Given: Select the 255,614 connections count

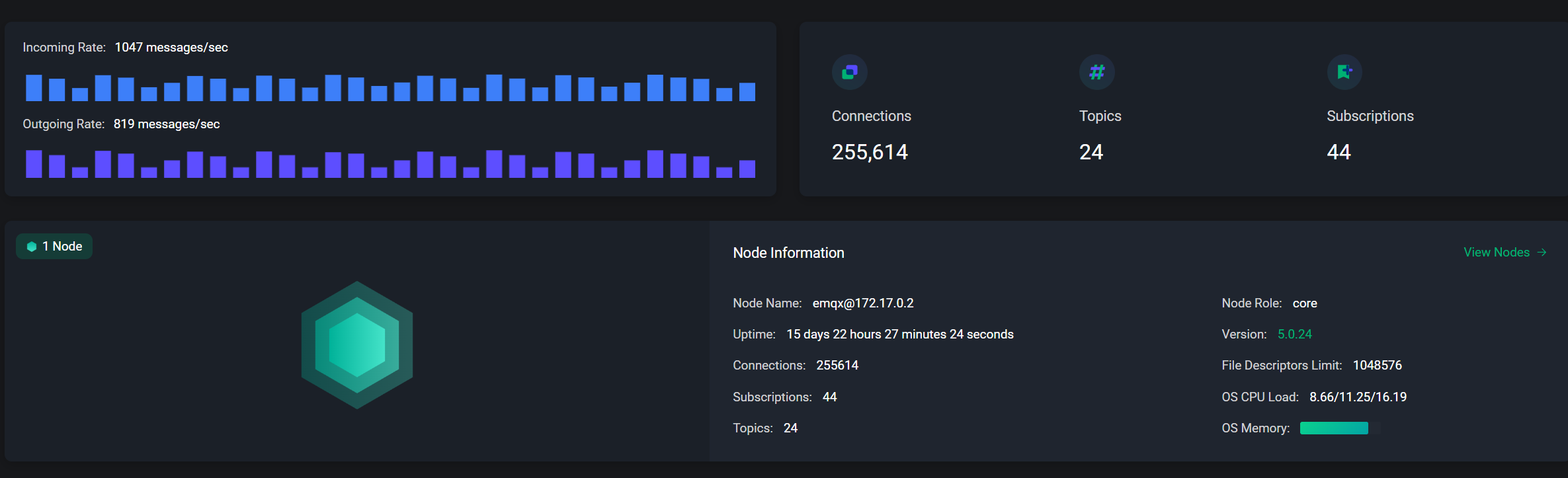Looking at the screenshot, I should click(870, 152).
